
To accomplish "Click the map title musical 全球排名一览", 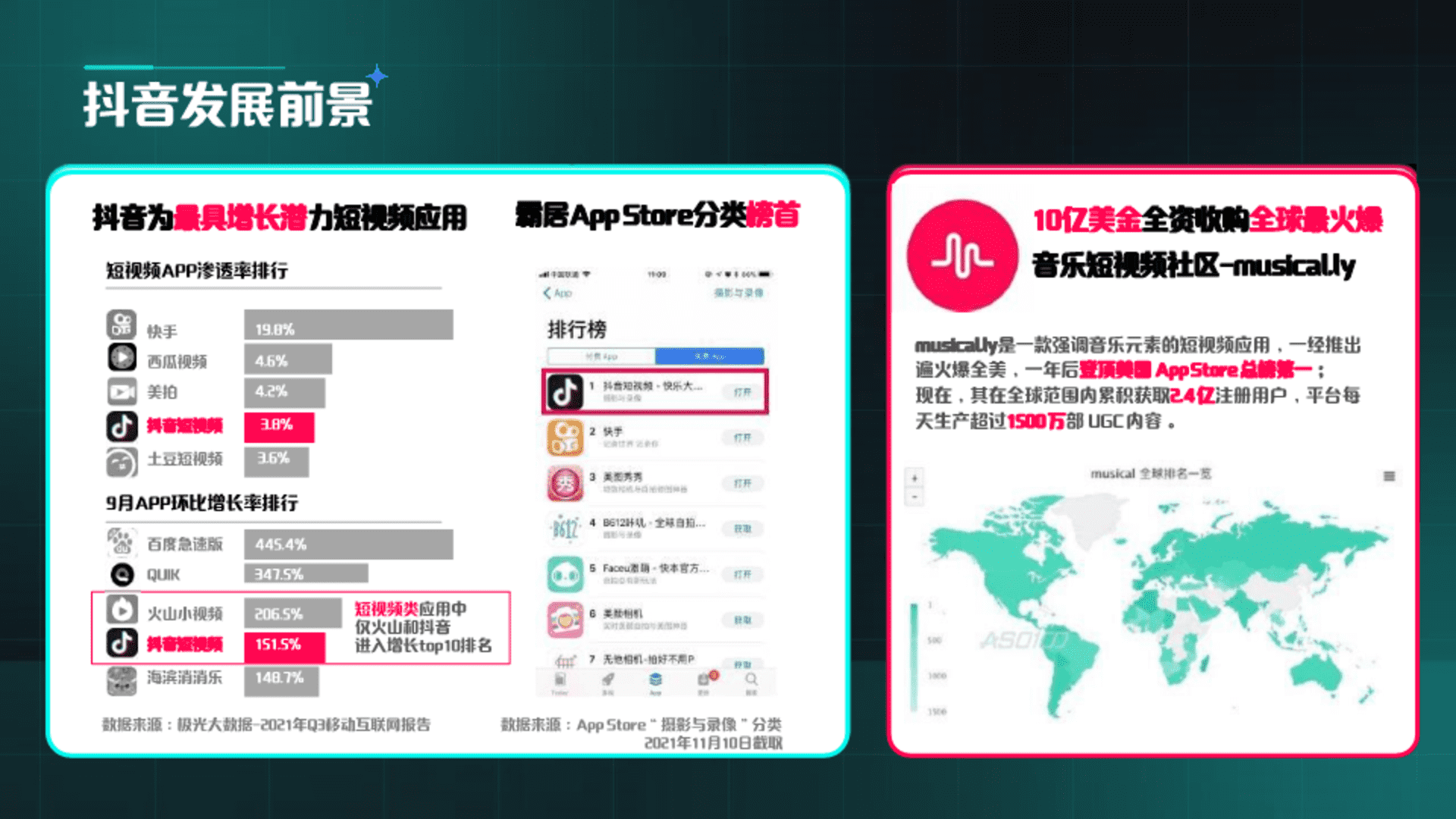I will point(1150,473).
